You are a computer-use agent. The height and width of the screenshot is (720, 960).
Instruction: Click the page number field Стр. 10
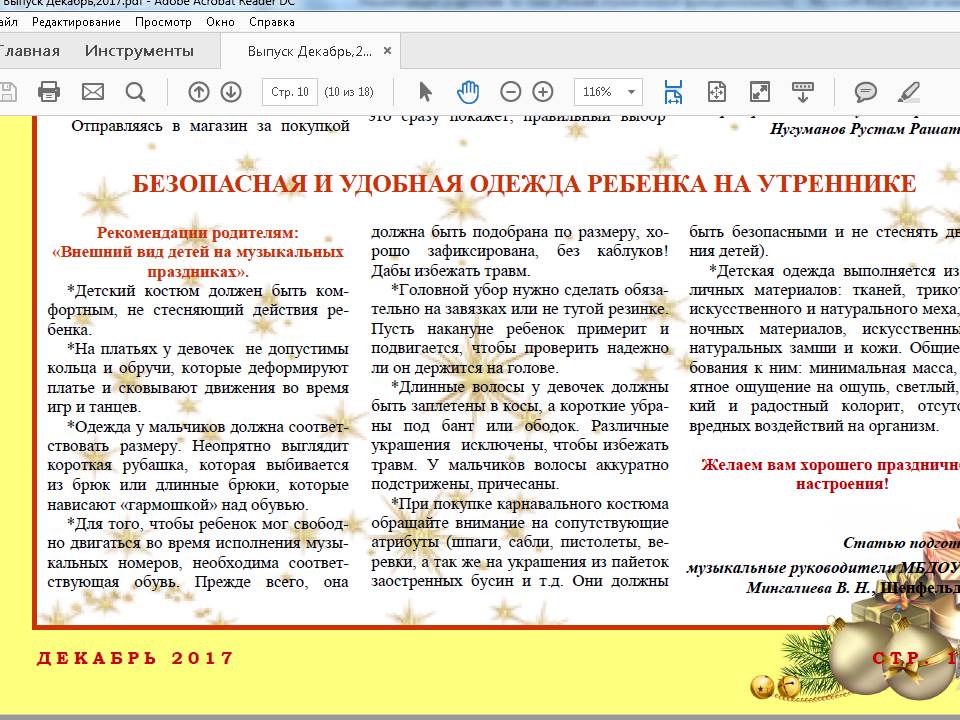(290, 92)
